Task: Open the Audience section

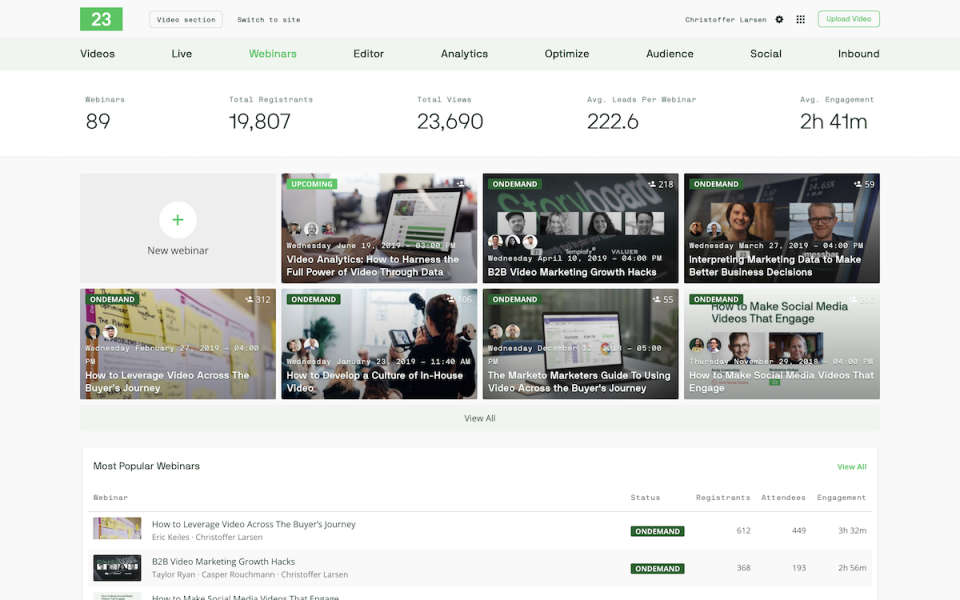Action: [669, 53]
